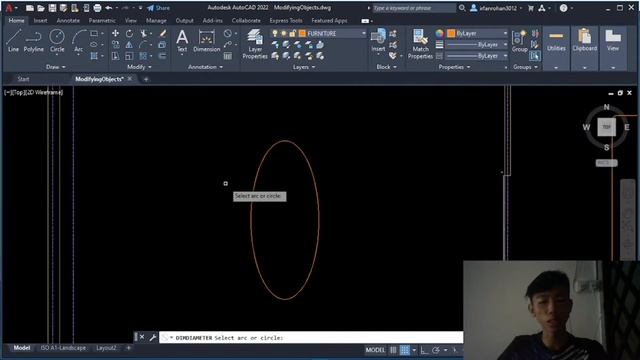640x360 pixels.
Task: Expand the Groups panel
Action: 525,67
